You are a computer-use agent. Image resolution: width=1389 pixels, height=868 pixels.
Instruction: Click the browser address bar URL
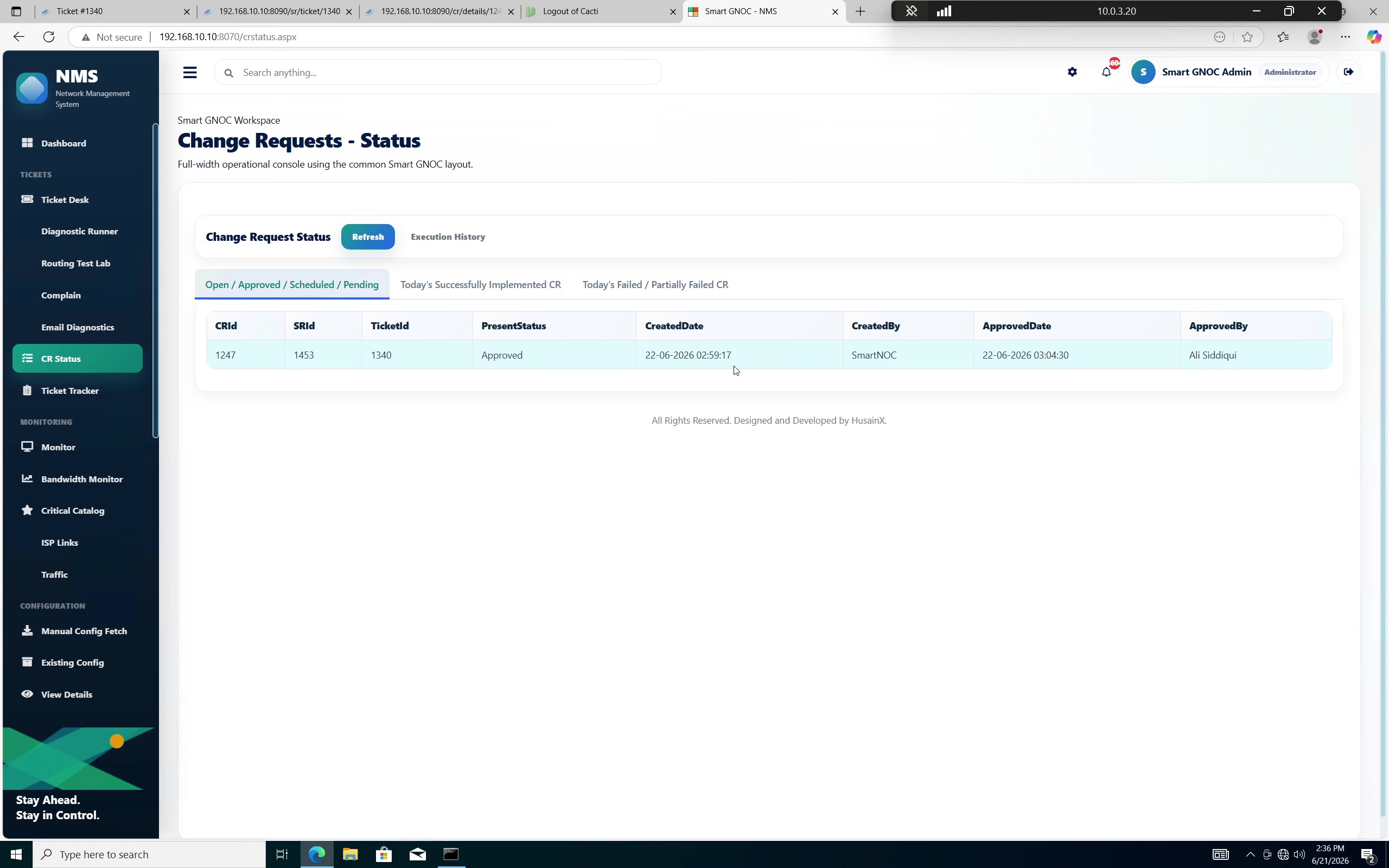coord(228,37)
